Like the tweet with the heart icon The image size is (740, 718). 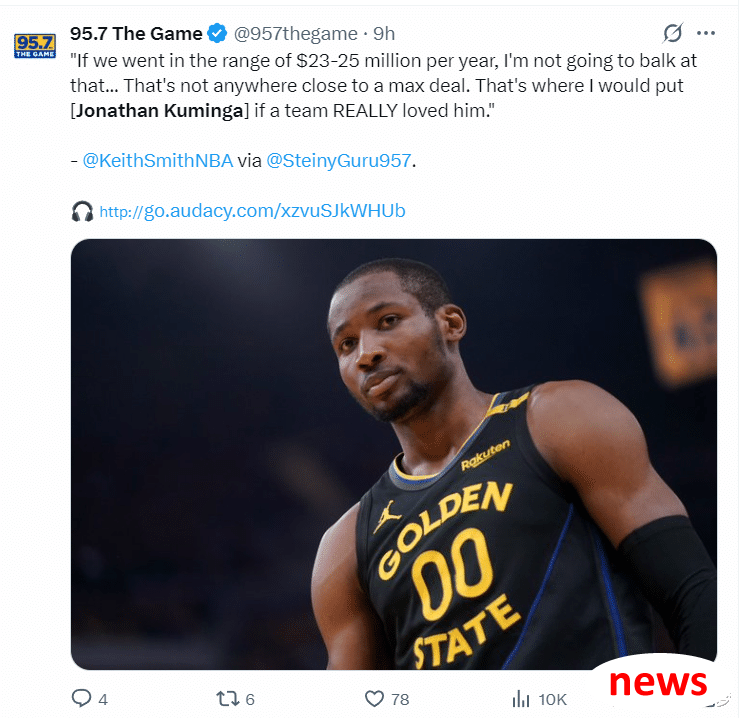click(x=374, y=698)
